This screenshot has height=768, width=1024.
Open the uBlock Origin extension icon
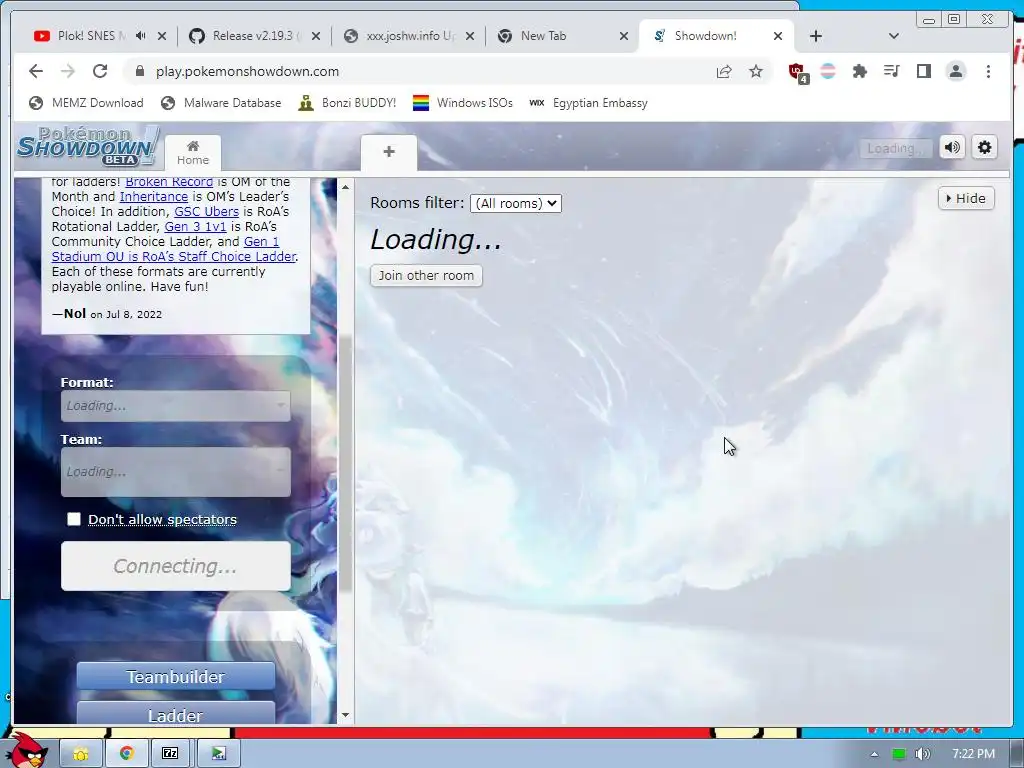coord(797,72)
